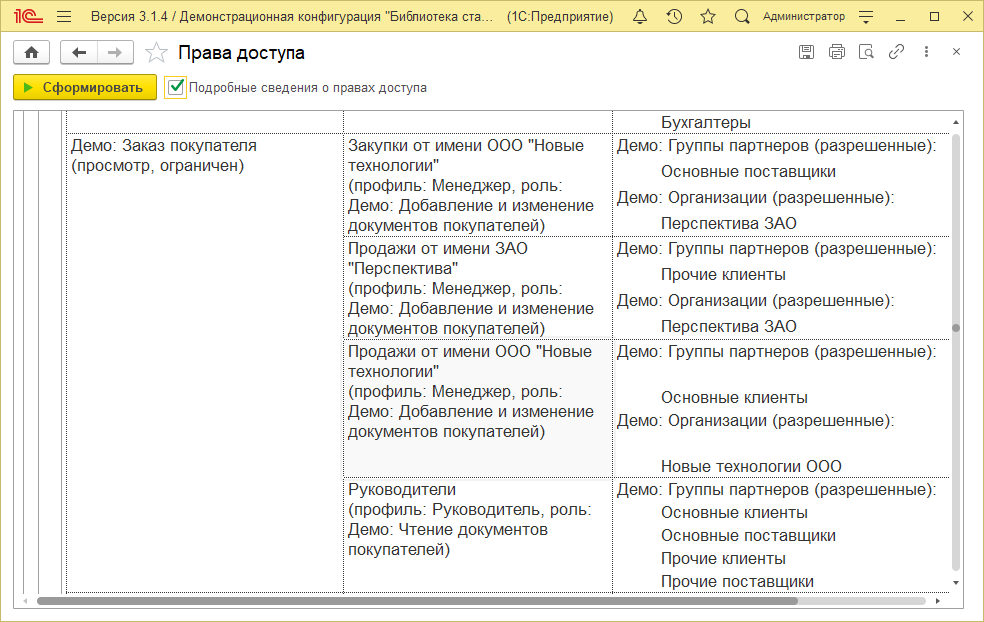Open the 1C main menu hamburger icon
The width and height of the screenshot is (984, 622).
pos(64,17)
